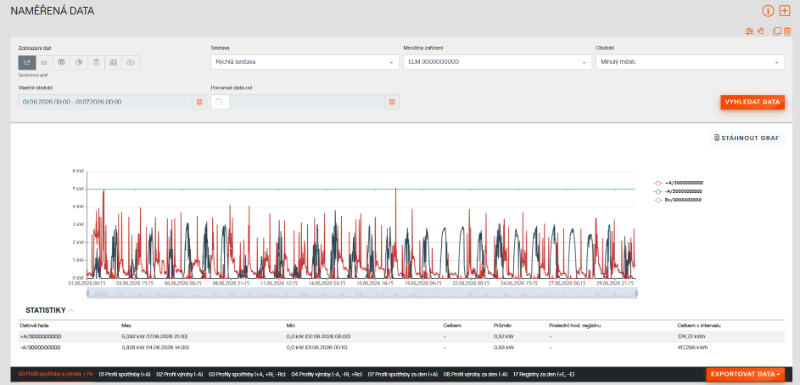
Task: Click the -A/3000000000 row in statistics table
Action: pyautogui.click(x=402, y=348)
